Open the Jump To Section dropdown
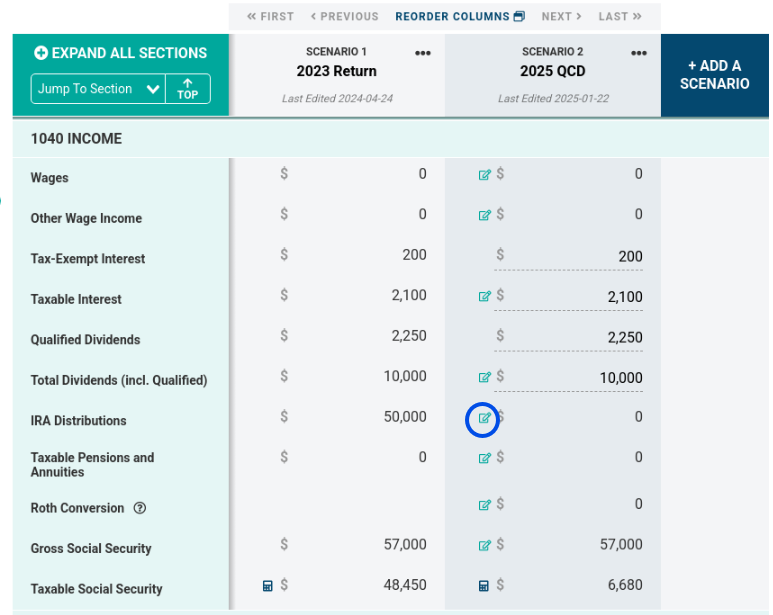Image resolution: width=773 pixels, height=615 pixels. (x=98, y=89)
